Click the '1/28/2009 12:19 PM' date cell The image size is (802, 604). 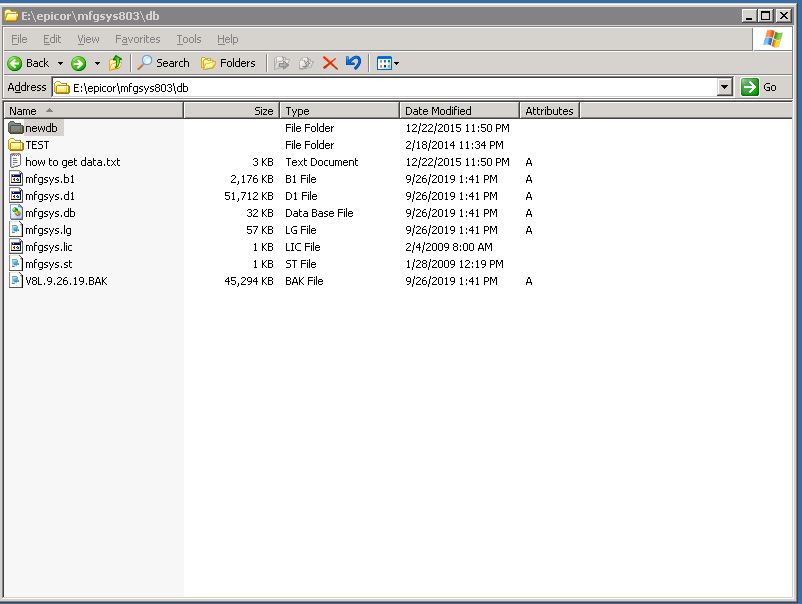[454, 264]
